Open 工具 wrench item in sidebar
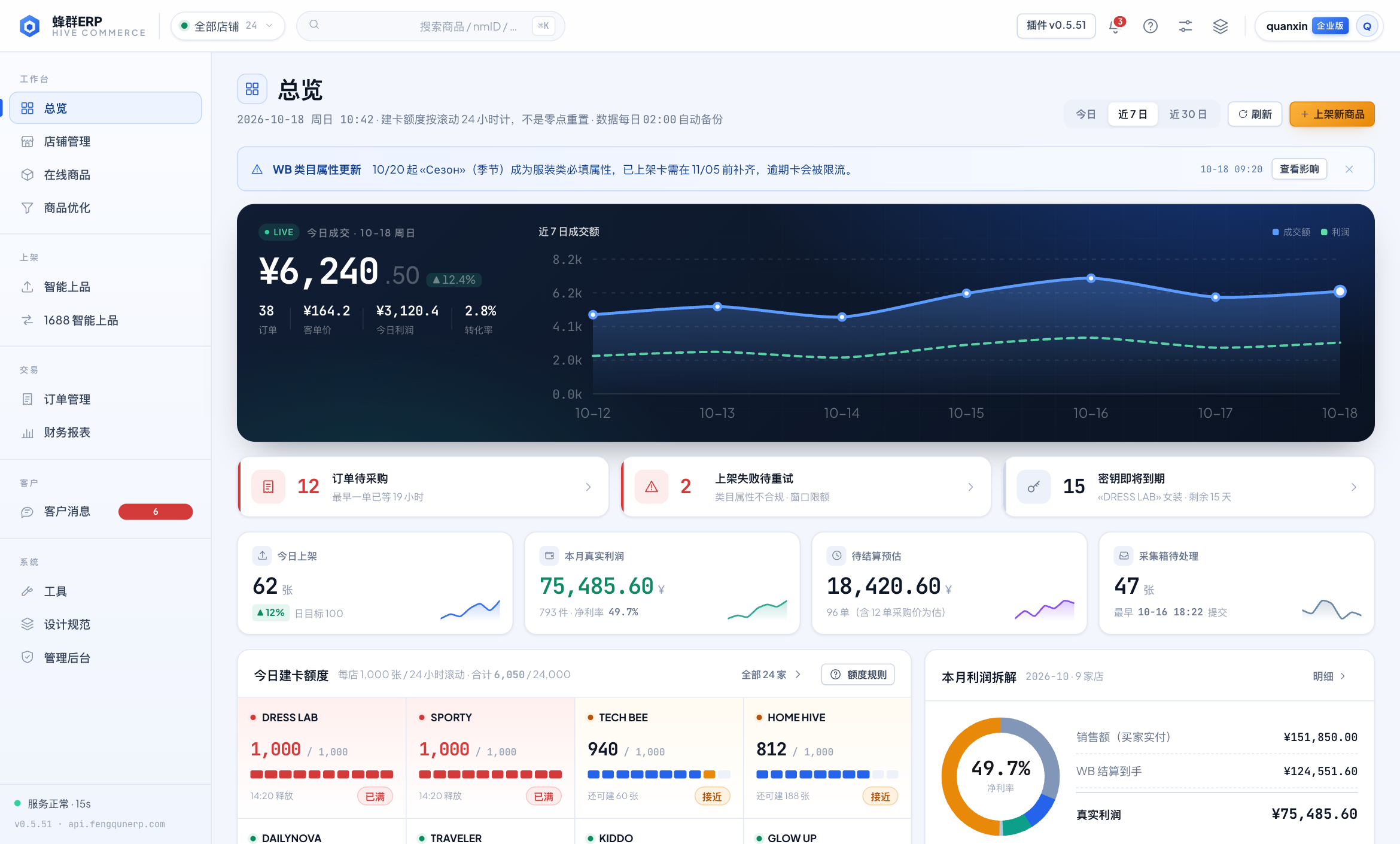 [x=105, y=591]
